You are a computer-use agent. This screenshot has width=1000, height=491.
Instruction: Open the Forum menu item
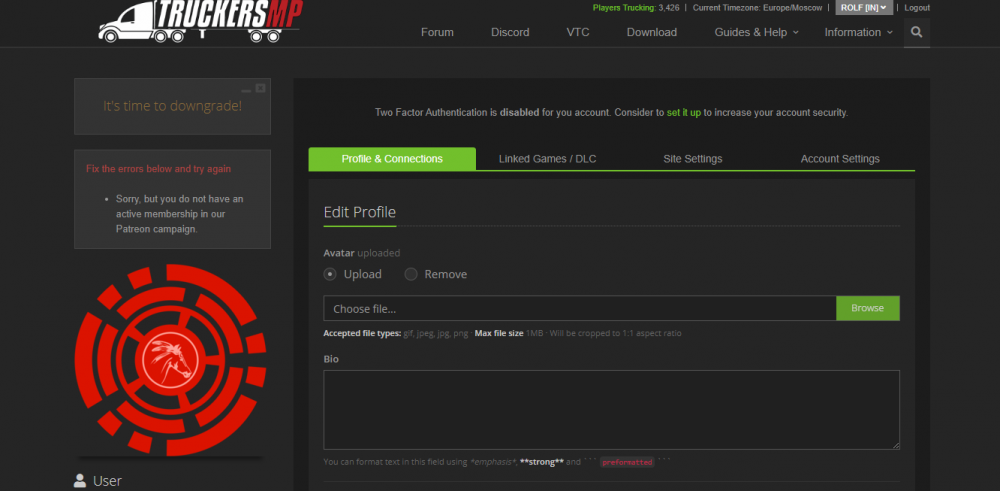437,32
